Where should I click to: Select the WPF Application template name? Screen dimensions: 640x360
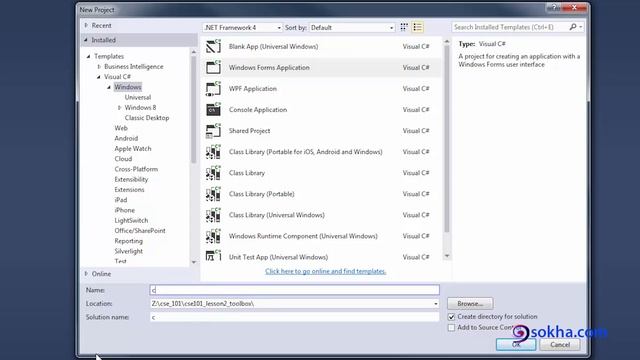coord(253,89)
